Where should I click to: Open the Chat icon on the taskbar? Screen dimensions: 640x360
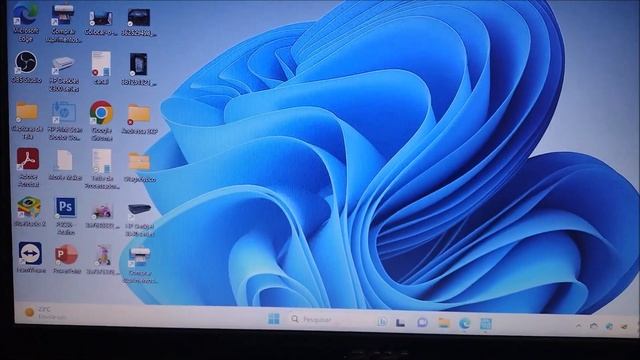point(422,323)
